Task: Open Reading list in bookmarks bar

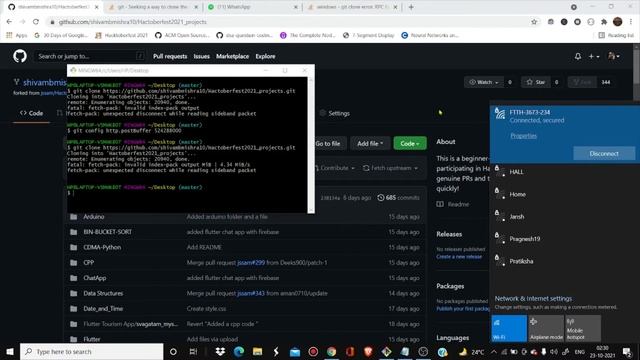Action: pos(616,36)
